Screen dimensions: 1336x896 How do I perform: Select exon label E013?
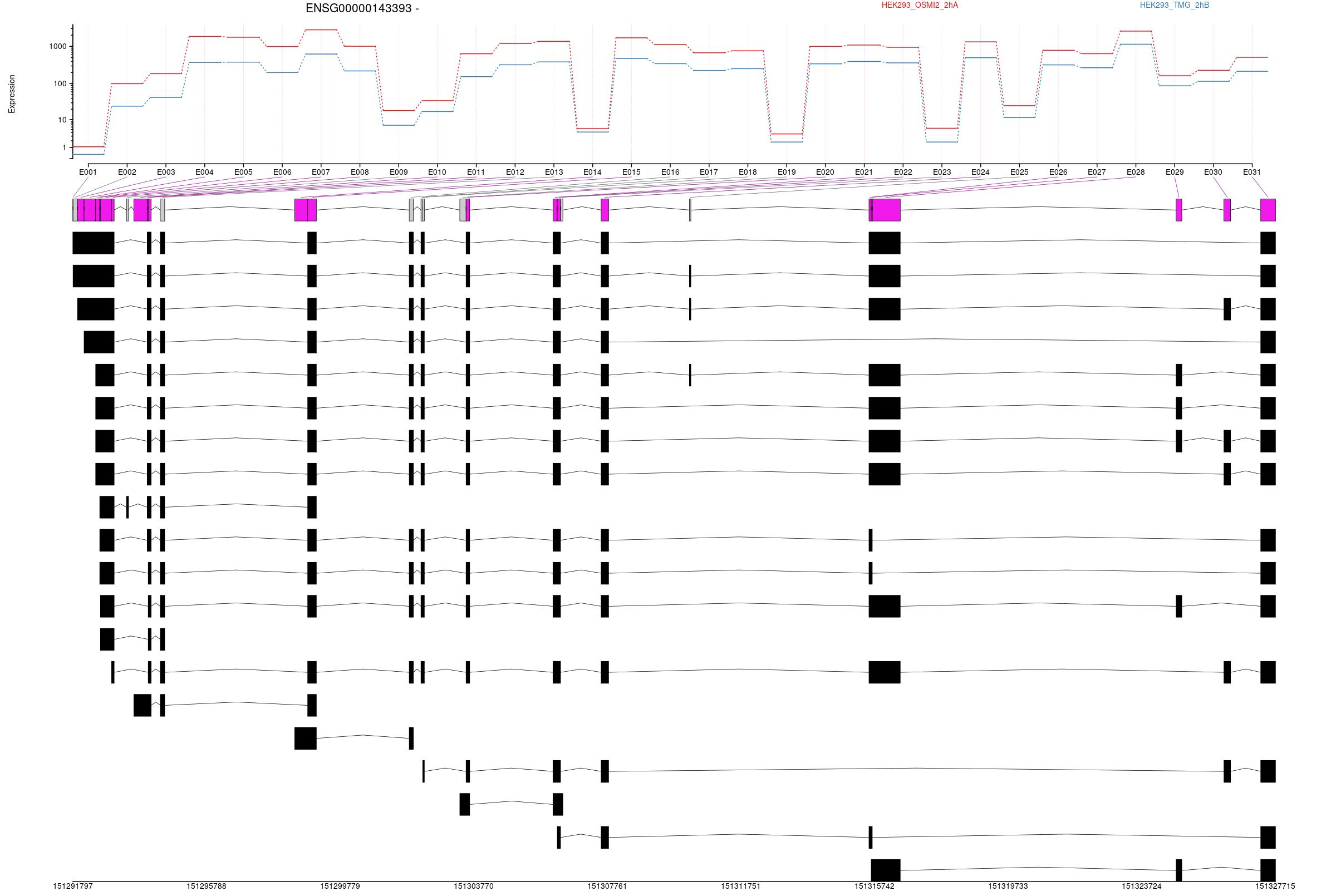554,172
